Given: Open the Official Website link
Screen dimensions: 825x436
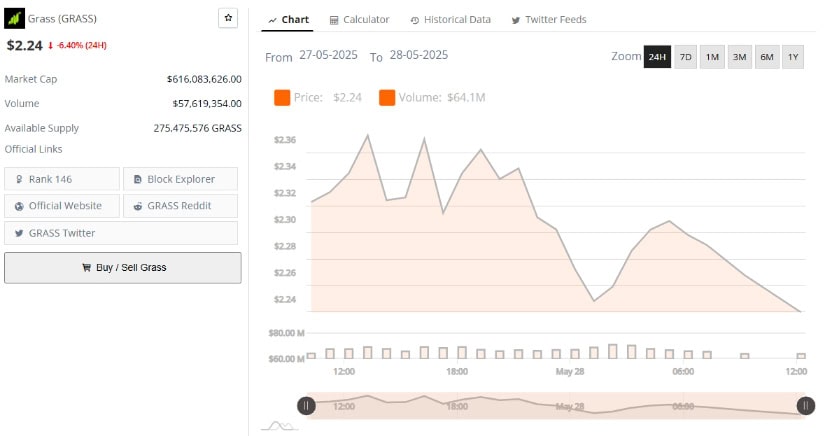Looking at the screenshot, I should (x=62, y=206).
